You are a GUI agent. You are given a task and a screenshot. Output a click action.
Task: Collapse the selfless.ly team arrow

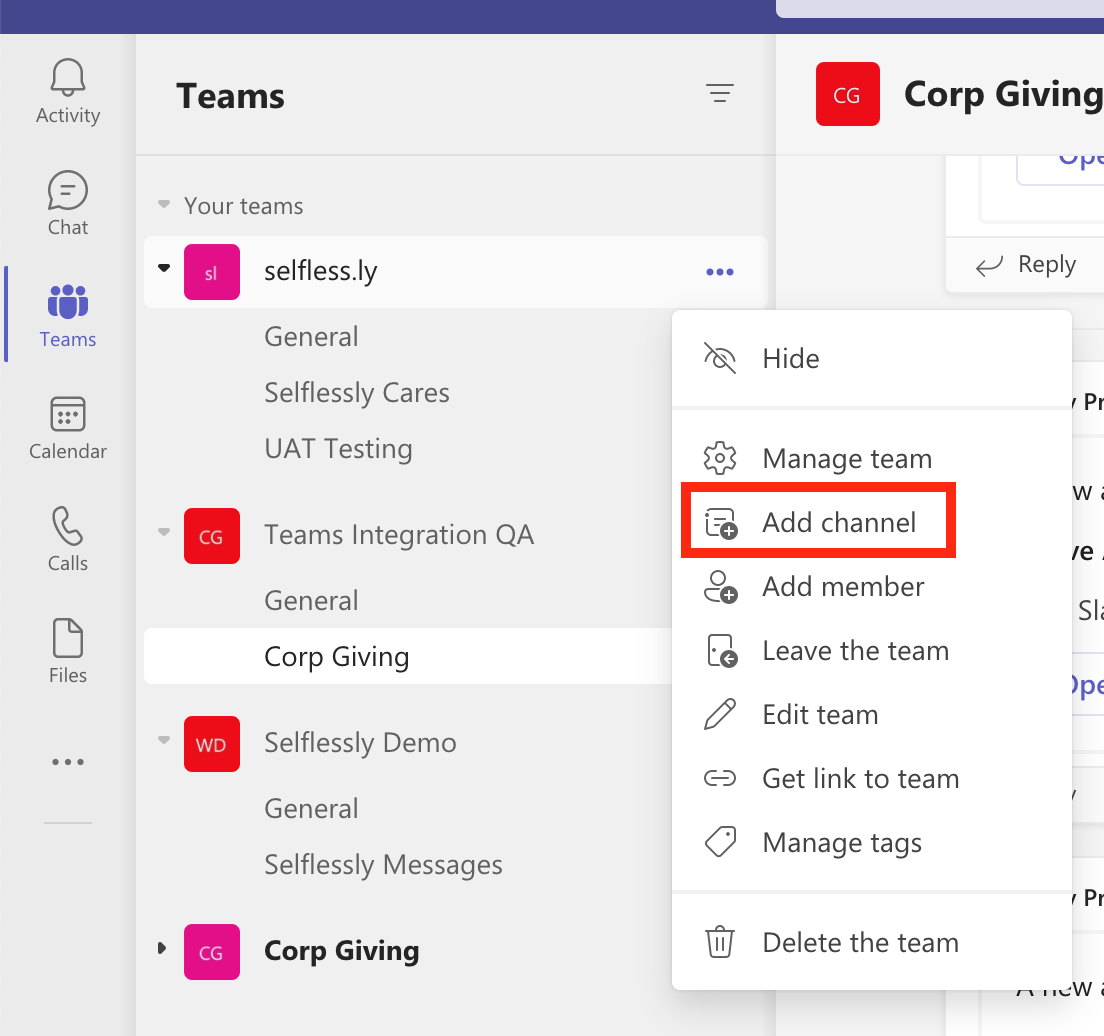tap(163, 268)
